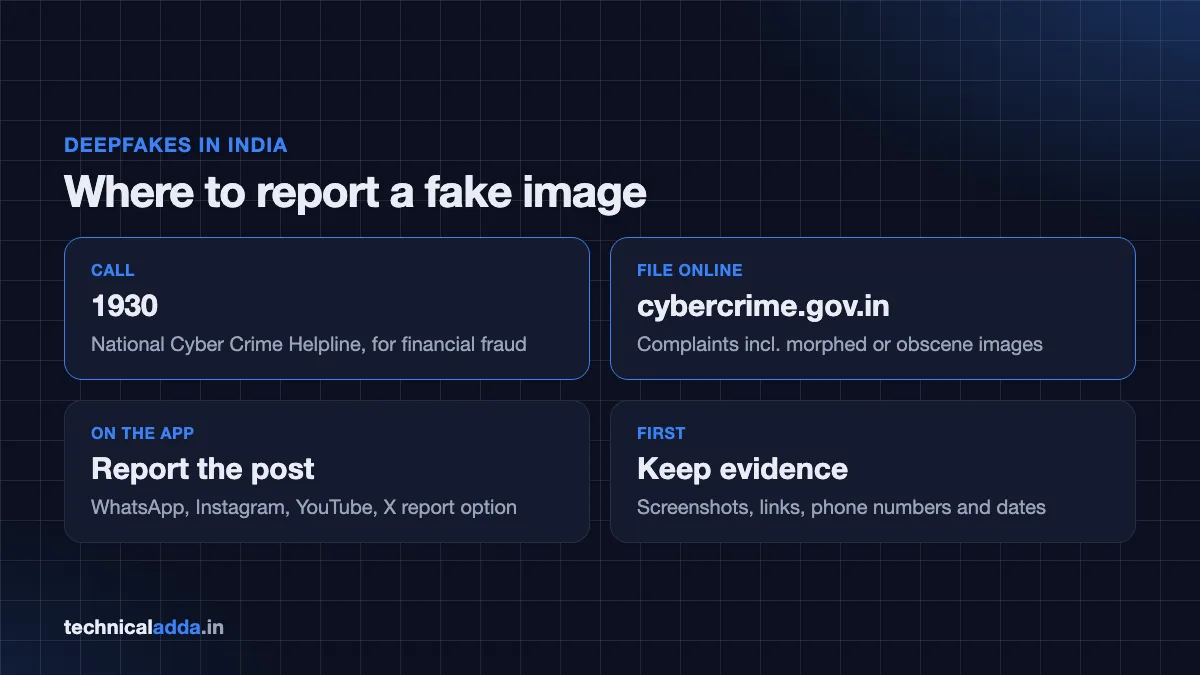
Task: Select the '1930' helpline number
Action: click(124, 306)
